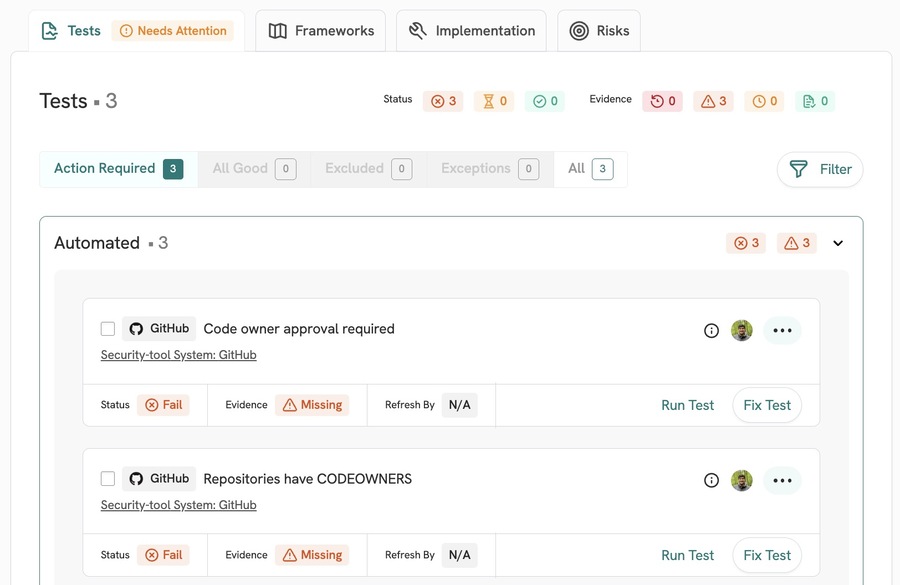Click the Needs Attention badge

click(x=173, y=31)
